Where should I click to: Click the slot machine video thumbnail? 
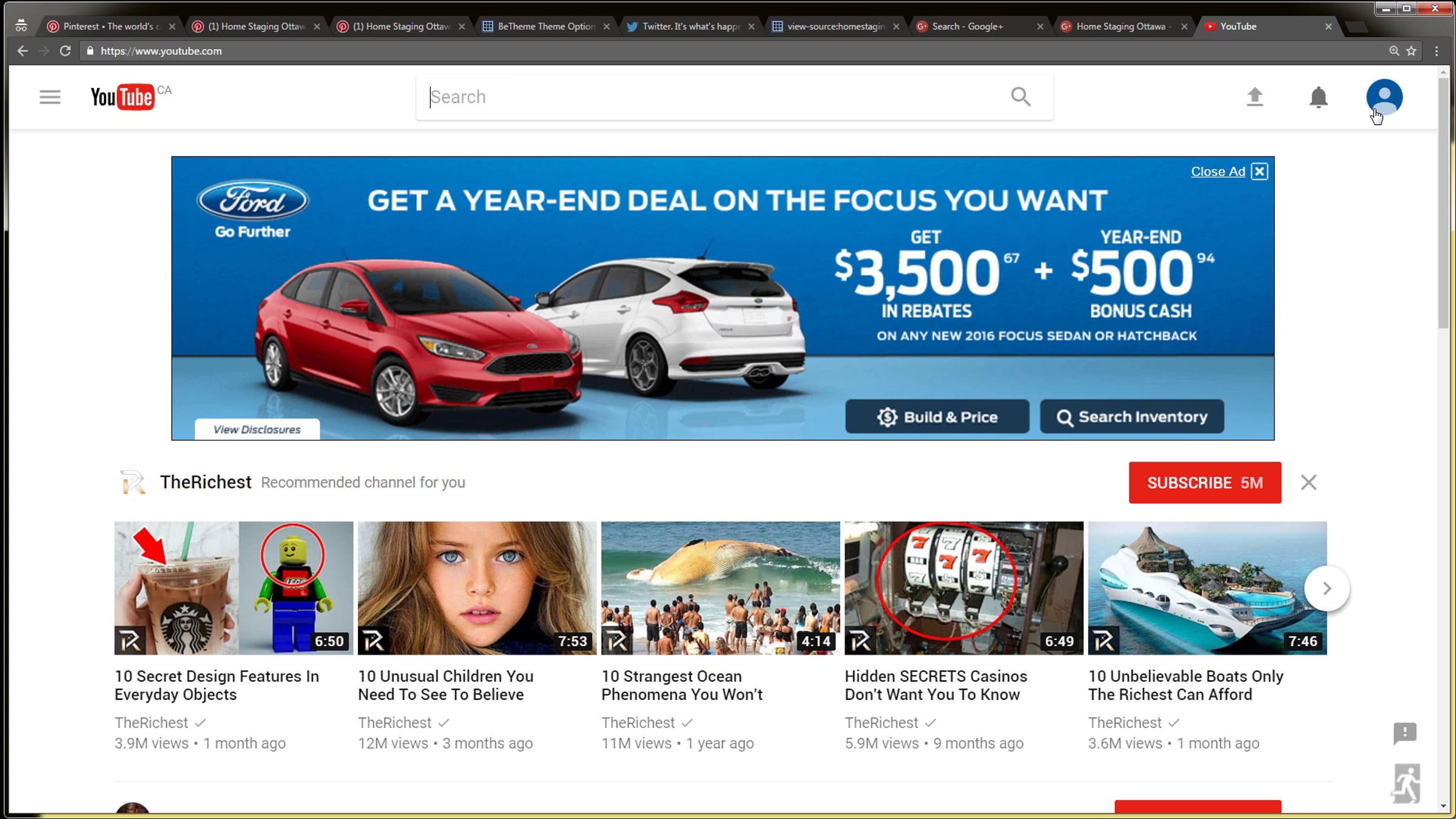click(964, 588)
